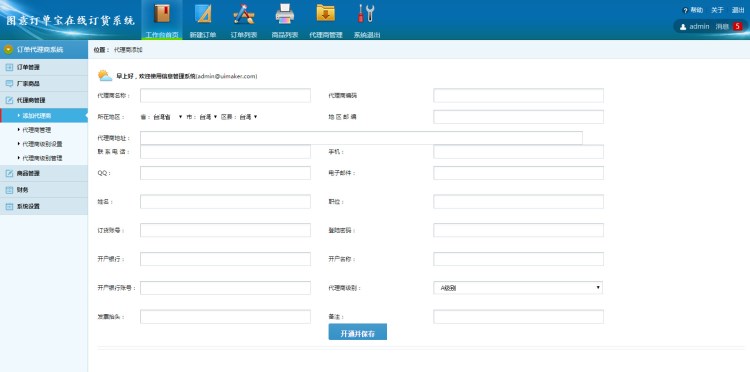Click the admin username link
The width and height of the screenshot is (750, 372).
(x=699, y=27)
